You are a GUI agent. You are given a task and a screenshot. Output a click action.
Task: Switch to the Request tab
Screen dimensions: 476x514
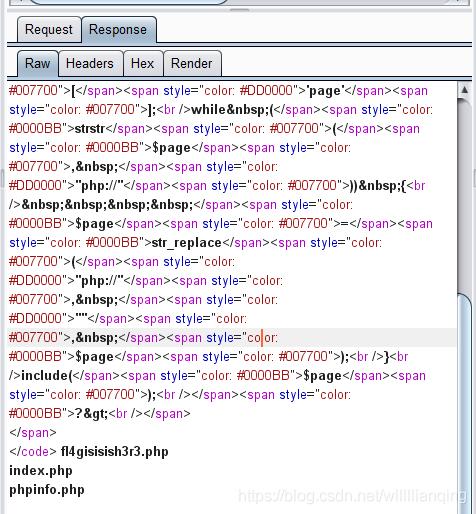pos(49,30)
